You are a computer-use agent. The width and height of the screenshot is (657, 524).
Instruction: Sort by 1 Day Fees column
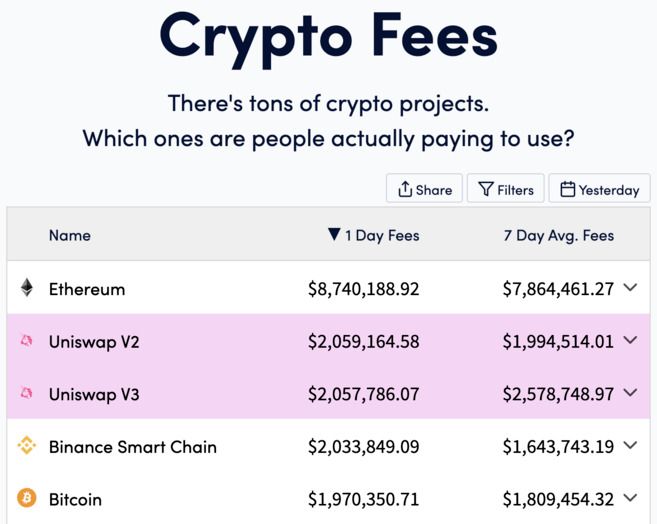click(373, 236)
